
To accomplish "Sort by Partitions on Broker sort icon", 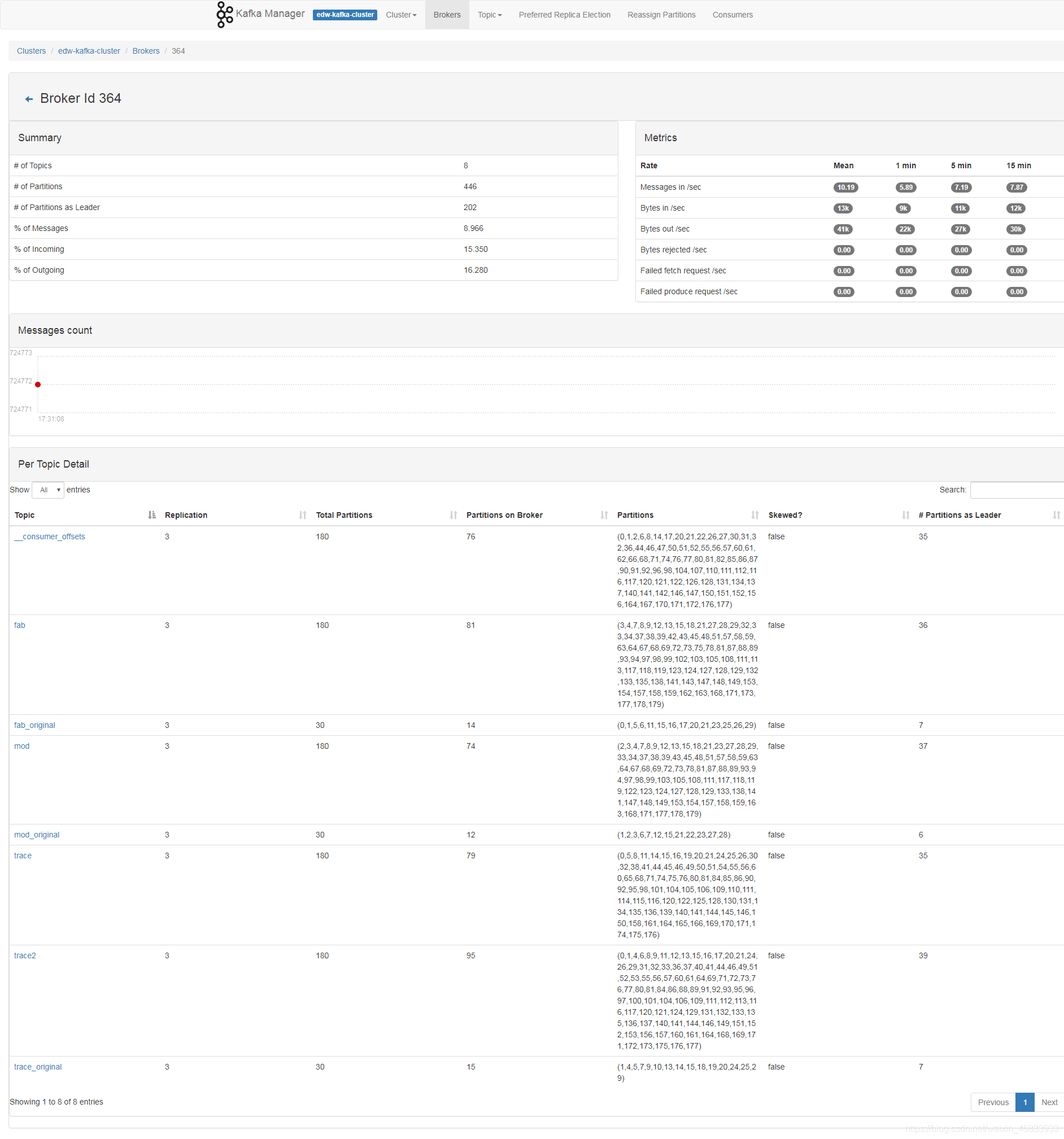I will [604, 515].
